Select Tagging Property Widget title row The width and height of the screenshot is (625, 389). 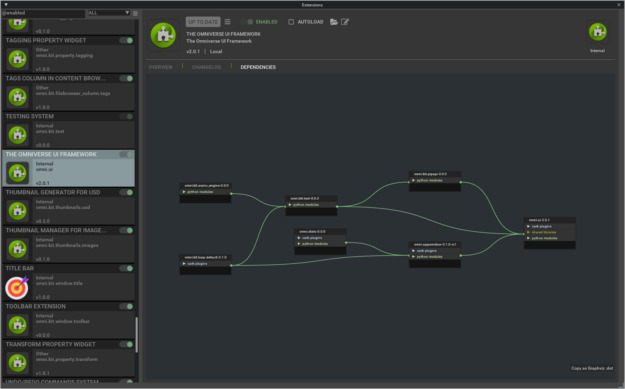pyautogui.click(x=69, y=40)
